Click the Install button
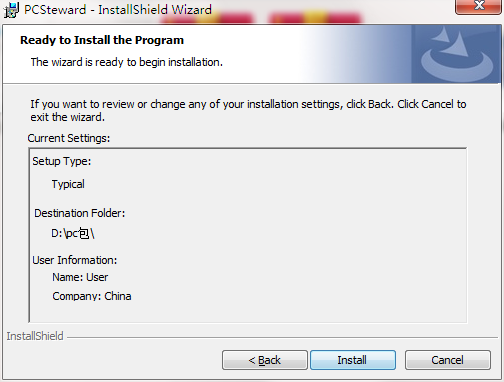Viewport: 504px width, 382px height. point(353,360)
